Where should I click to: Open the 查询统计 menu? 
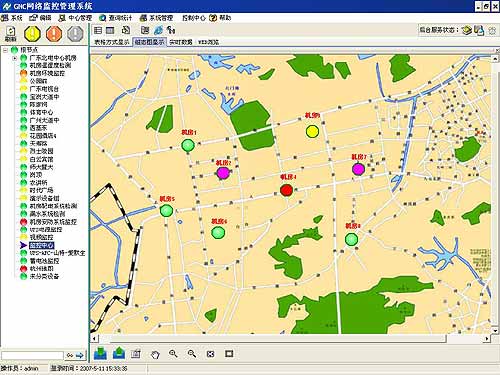click(x=116, y=18)
